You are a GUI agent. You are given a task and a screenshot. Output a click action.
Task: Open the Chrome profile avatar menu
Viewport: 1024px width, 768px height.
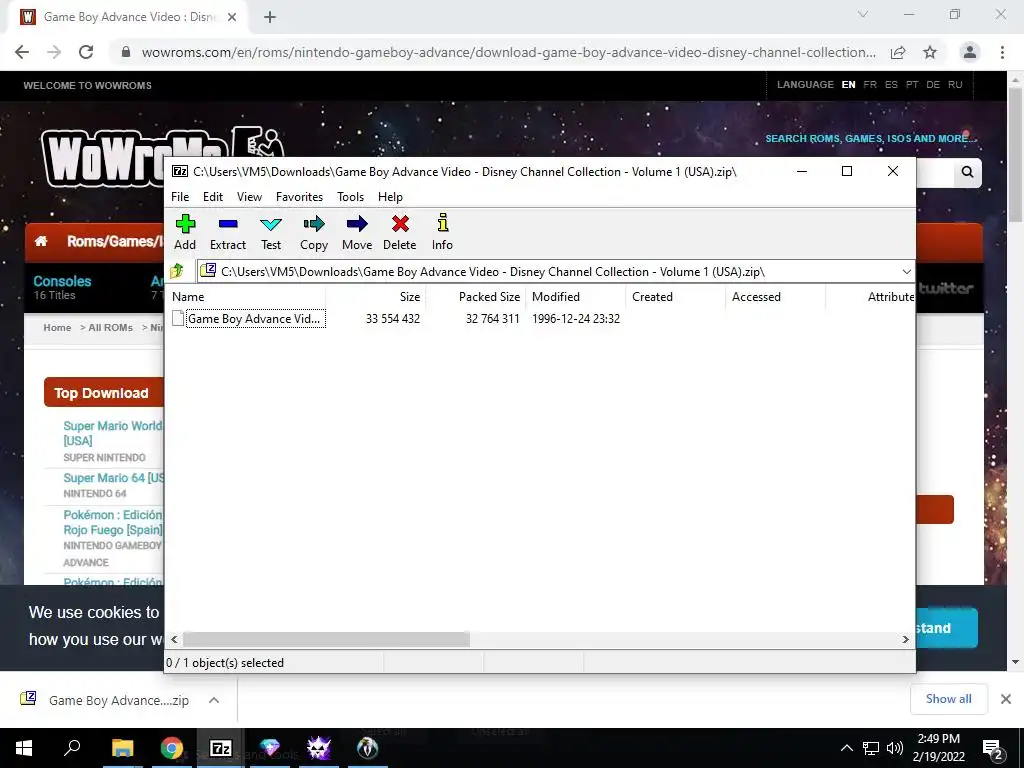tap(970, 52)
